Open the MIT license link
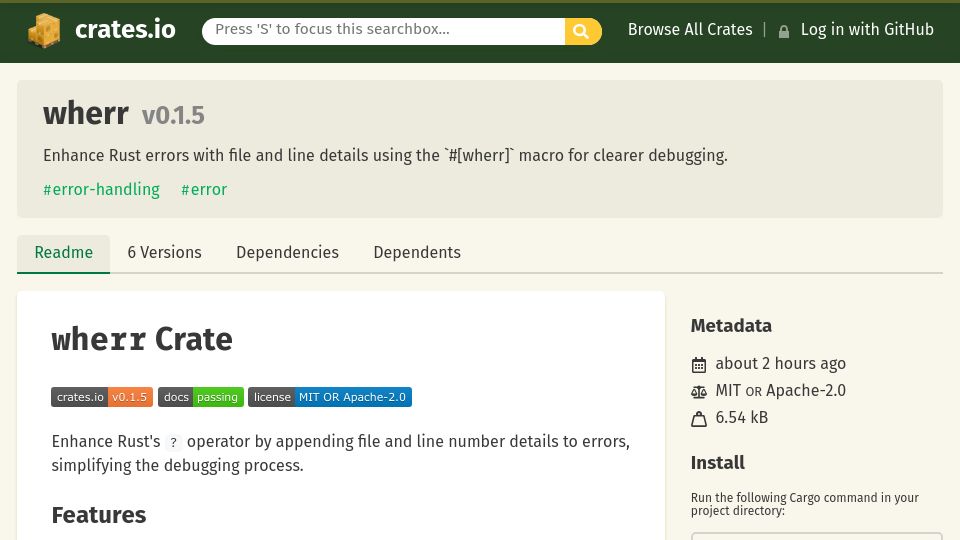Screen dimensions: 960x540 pos(728,391)
